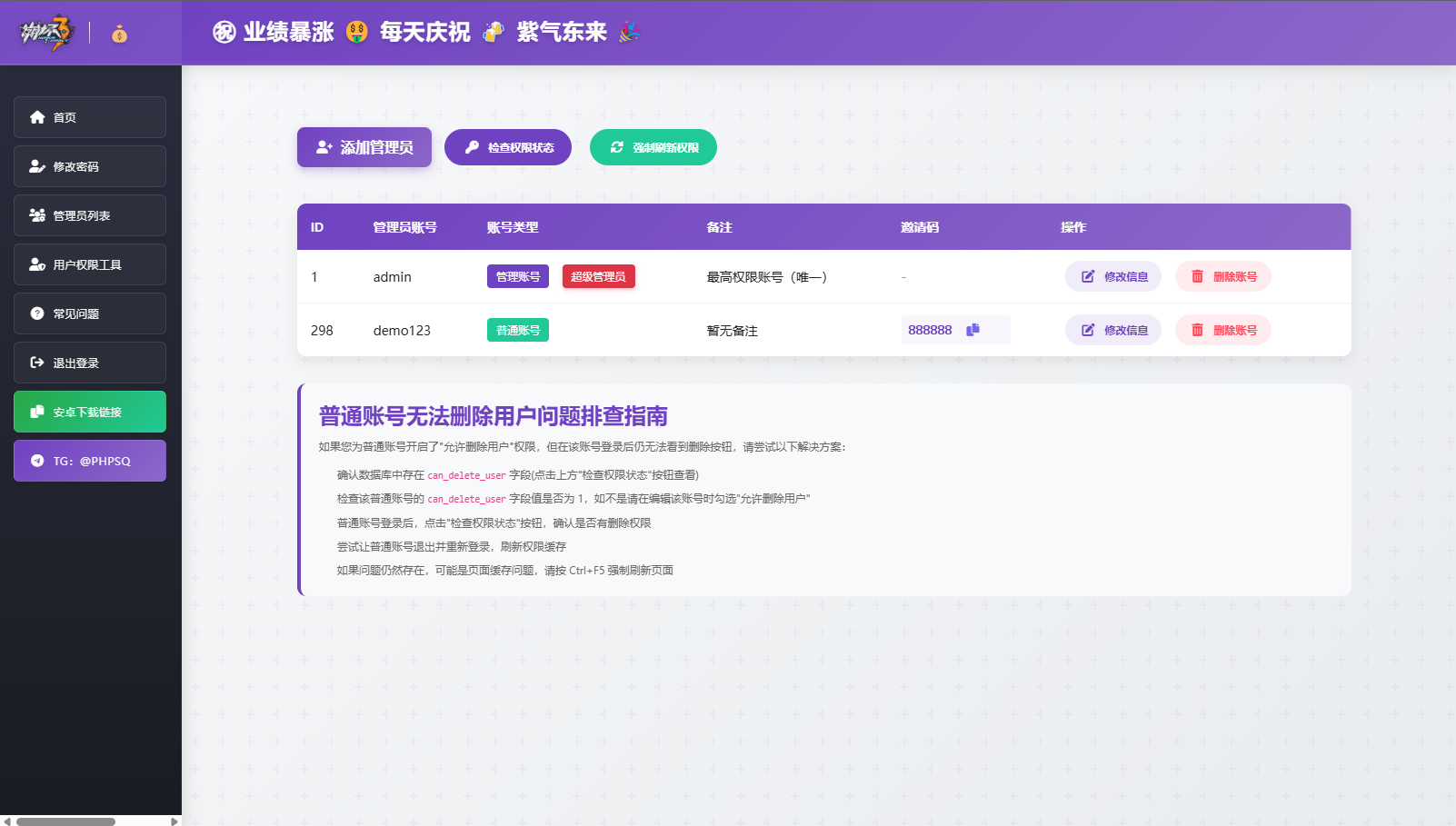
Task: Click the app logo in top-left corner
Action: pos(45,33)
